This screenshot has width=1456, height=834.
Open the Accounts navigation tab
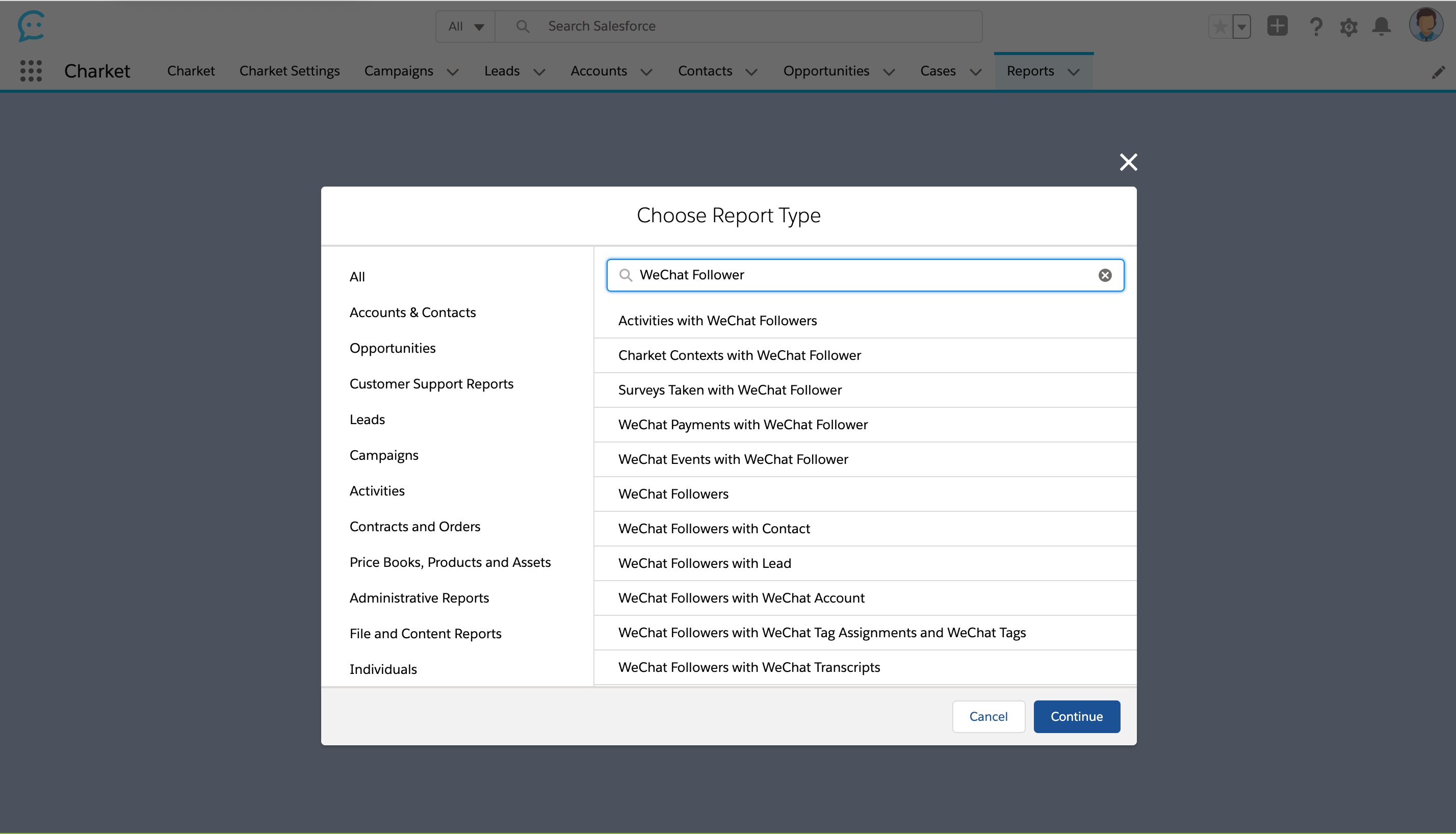pyautogui.click(x=599, y=71)
